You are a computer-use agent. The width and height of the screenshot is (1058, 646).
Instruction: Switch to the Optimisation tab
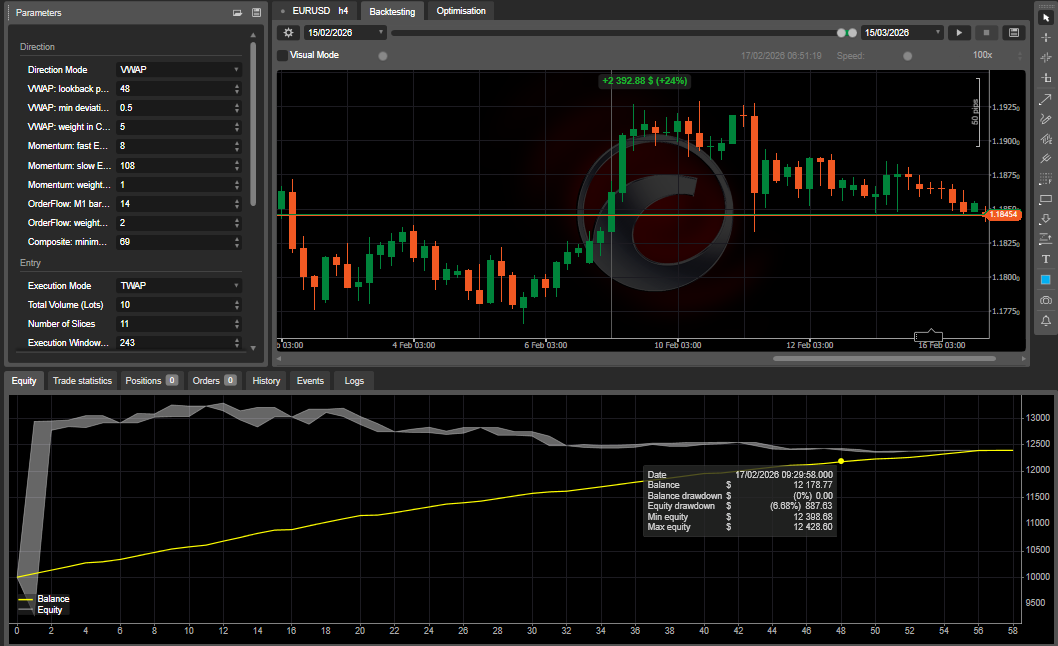click(461, 11)
